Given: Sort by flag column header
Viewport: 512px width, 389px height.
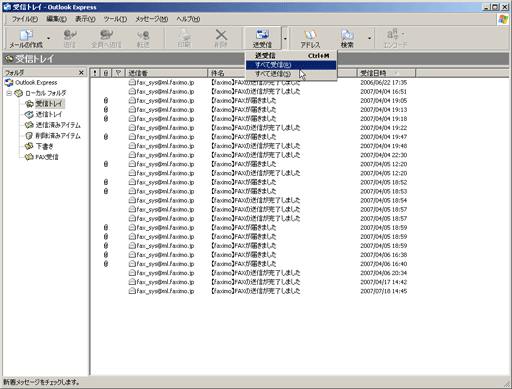Looking at the screenshot, I should pos(118,73).
